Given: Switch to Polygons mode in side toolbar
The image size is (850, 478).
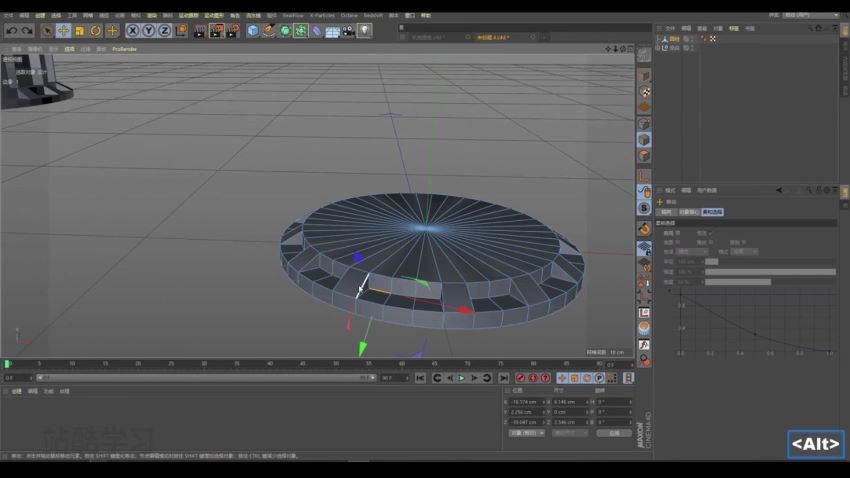Looking at the screenshot, I should [644, 156].
